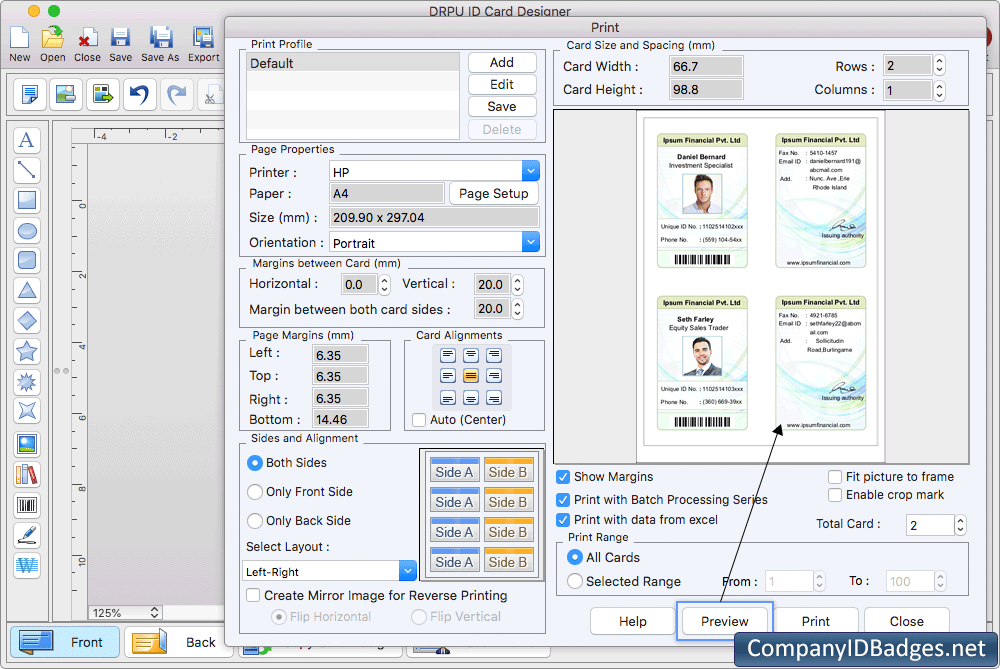Choose the middle-center card alignment icon
This screenshot has height=669, width=1000.
pos(471,376)
